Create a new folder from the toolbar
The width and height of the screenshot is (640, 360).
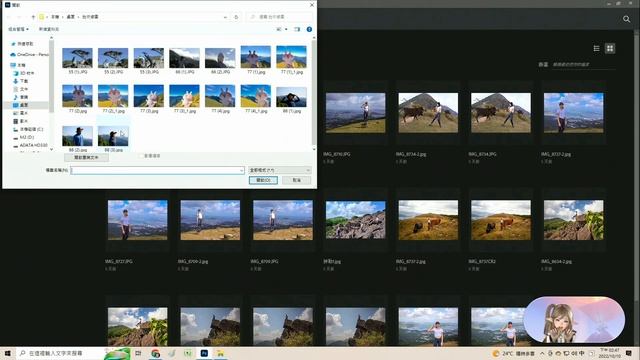tap(49, 29)
